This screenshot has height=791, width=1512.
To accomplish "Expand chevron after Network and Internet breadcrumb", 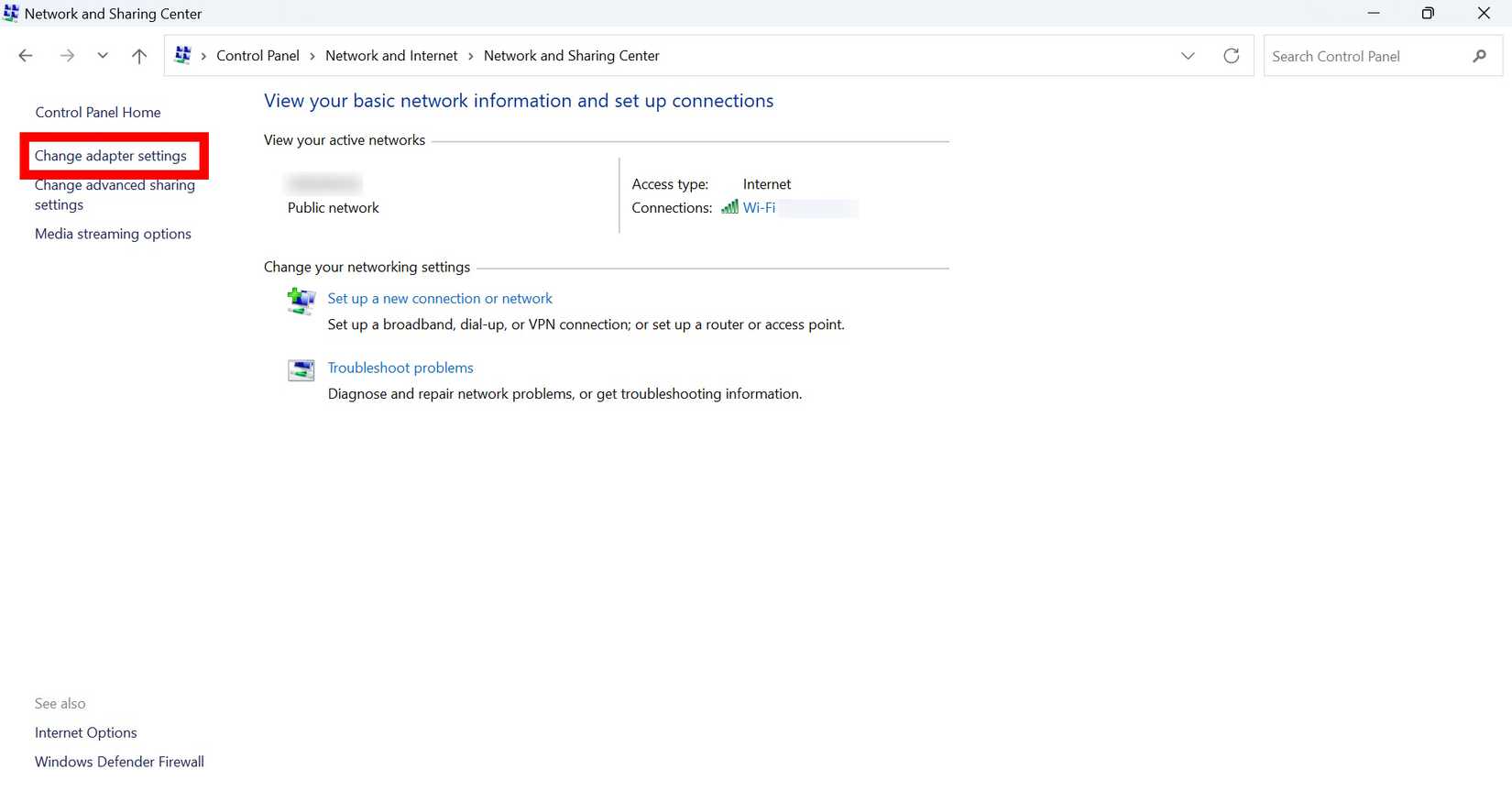I will point(471,56).
